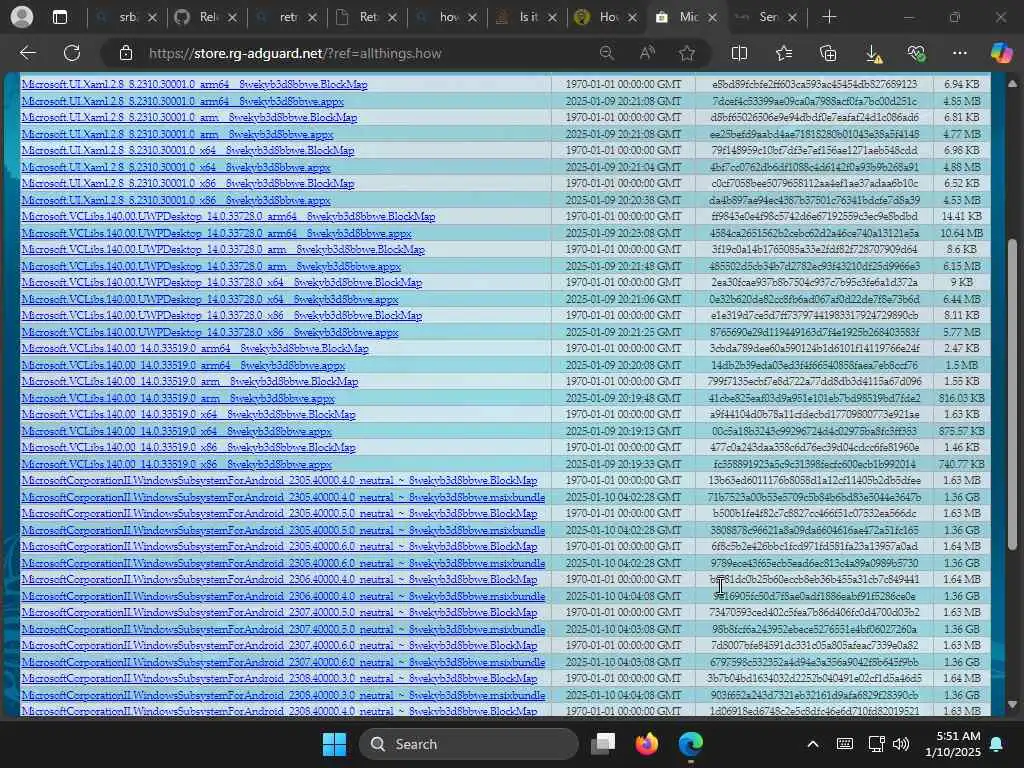This screenshot has height=768, width=1024.
Task: Open touch keyboard tray icon
Action: click(x=844, y=744)
